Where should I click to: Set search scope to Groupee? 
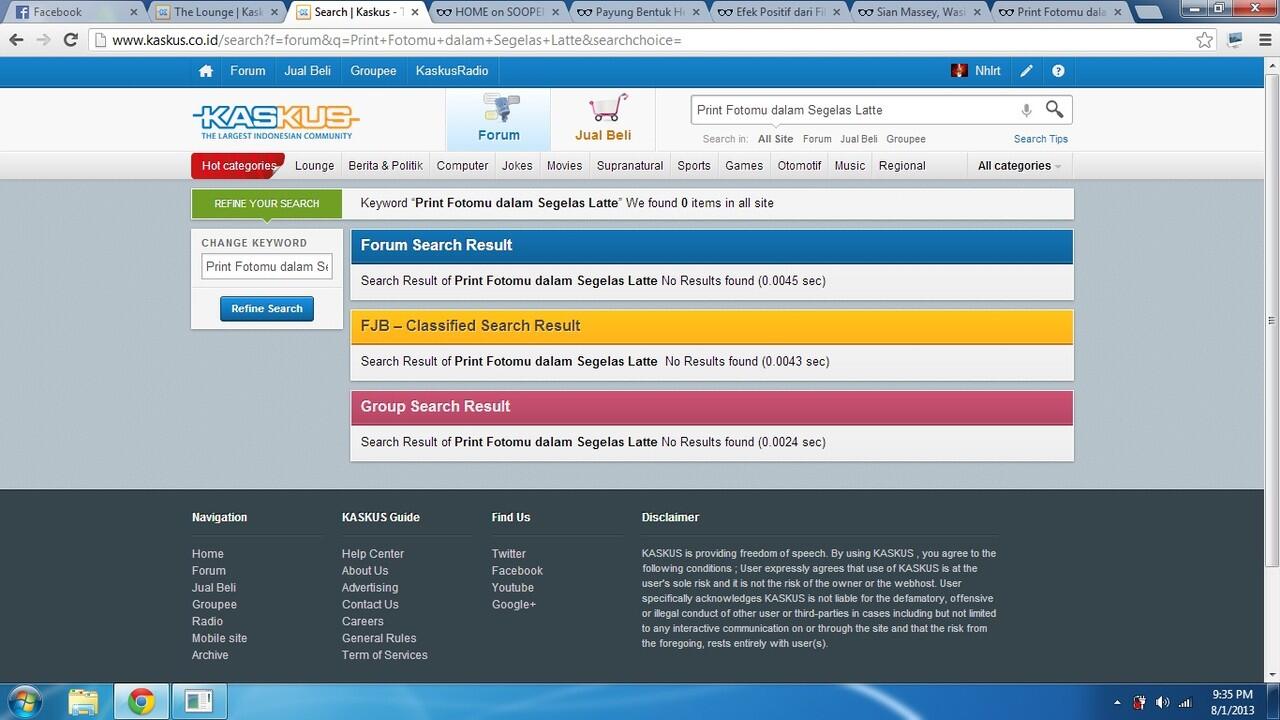tap(906, 139)
